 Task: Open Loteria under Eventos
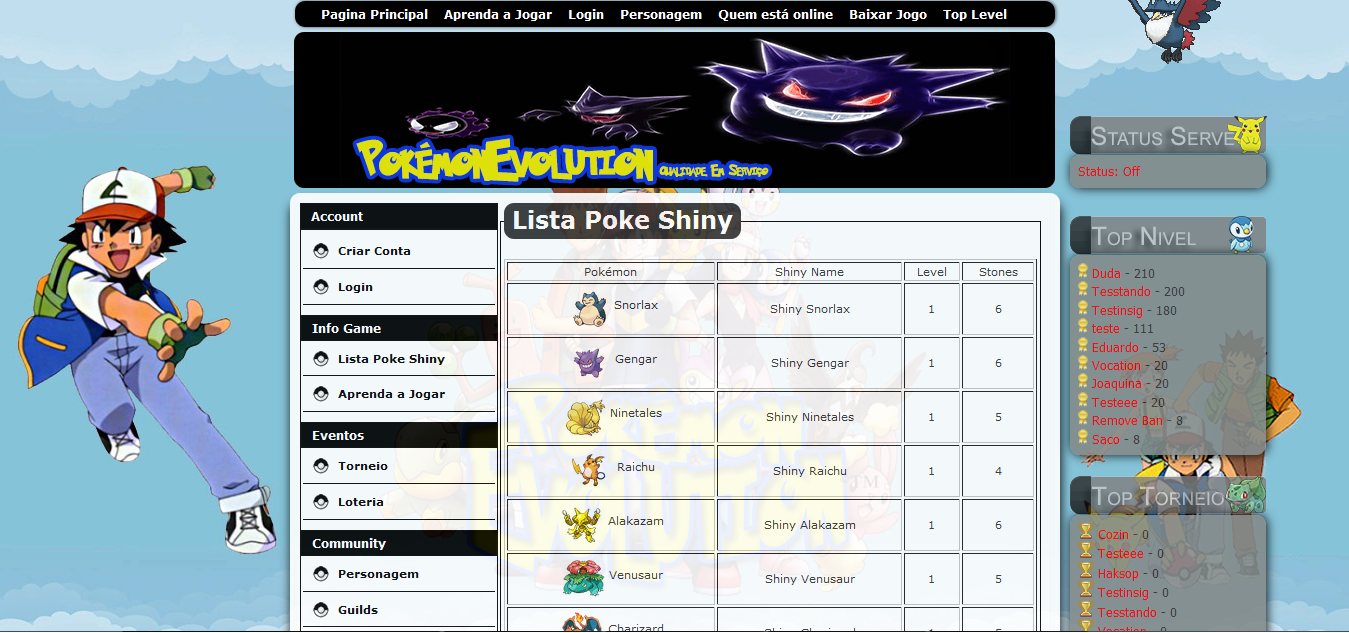[x=360, y=502]
